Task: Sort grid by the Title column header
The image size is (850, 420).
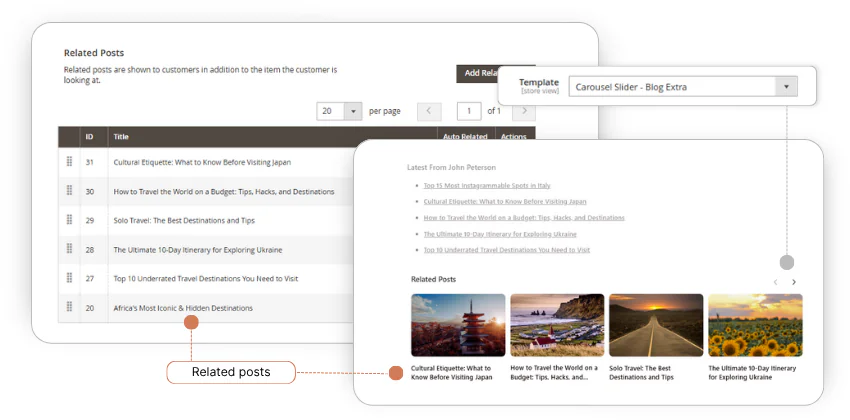Action: [121, 136]
